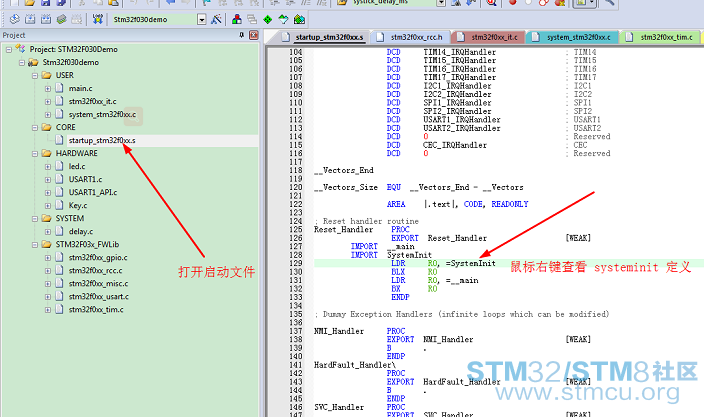This screenshot has width=704, height=417.
Task: Select system_stm32f0xx.c in USER group
Action: 102,114
